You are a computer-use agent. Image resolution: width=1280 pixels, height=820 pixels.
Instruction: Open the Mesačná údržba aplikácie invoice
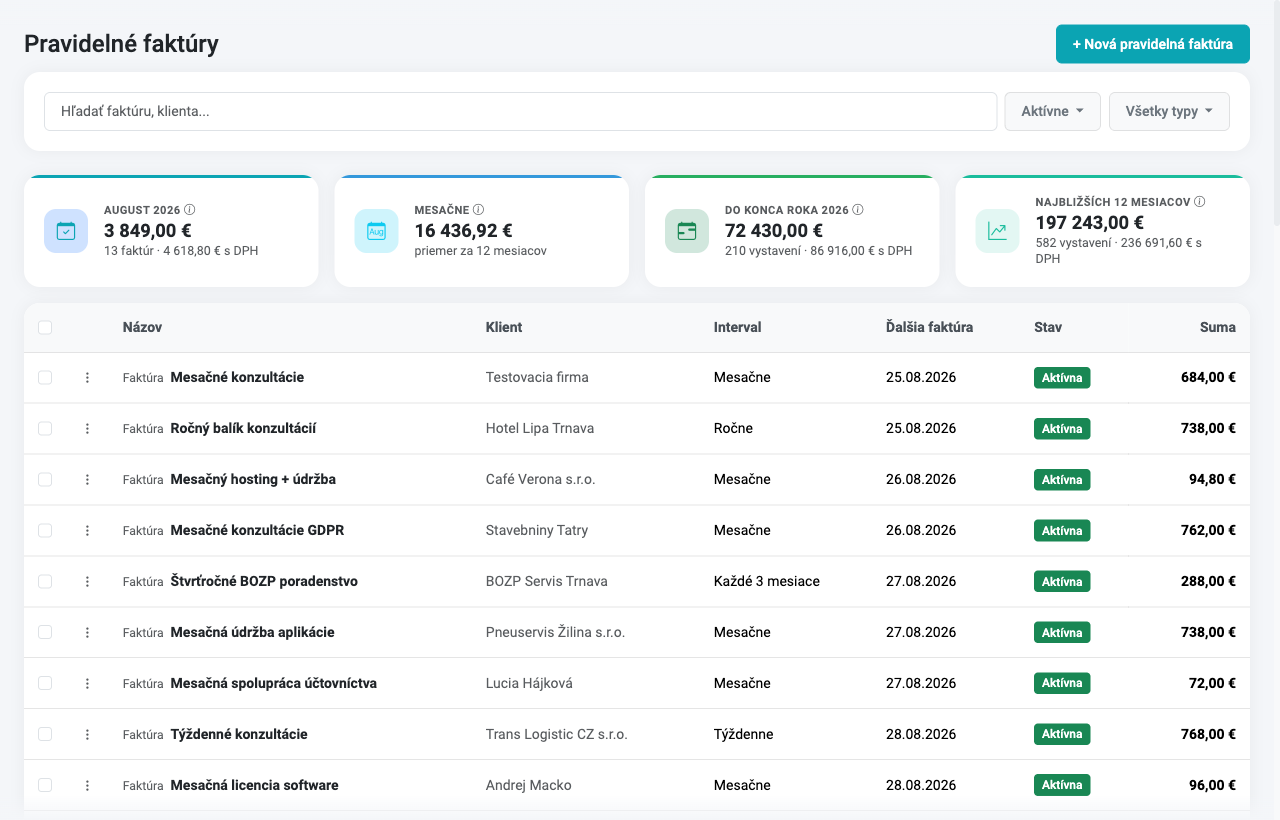tap(252, 633)
